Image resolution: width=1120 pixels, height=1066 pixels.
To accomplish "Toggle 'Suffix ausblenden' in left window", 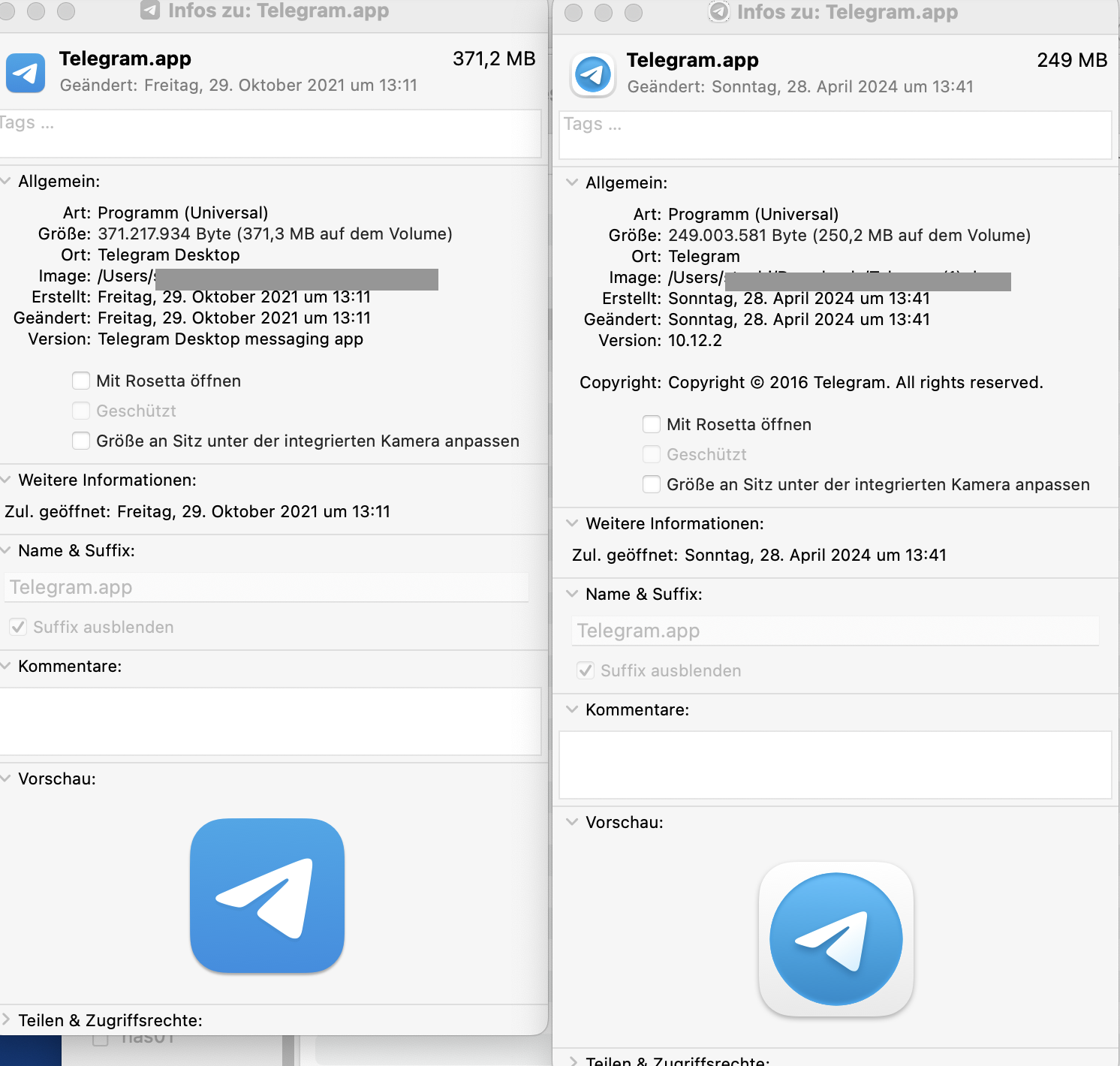I will (18, 627).
